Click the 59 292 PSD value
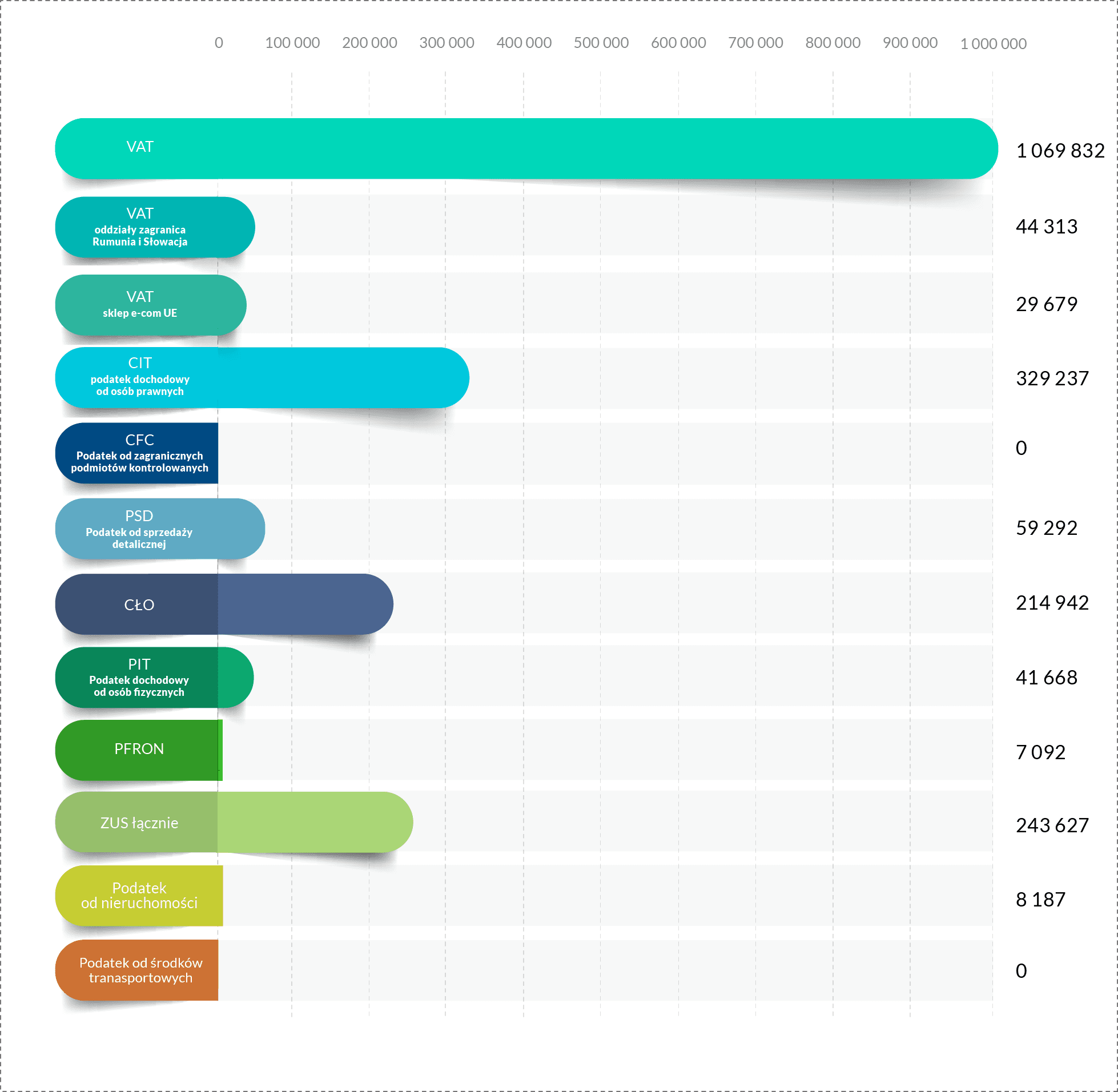This screenshot has width=1118, height=1092. pyautogui.click(x=1046, y=527)
